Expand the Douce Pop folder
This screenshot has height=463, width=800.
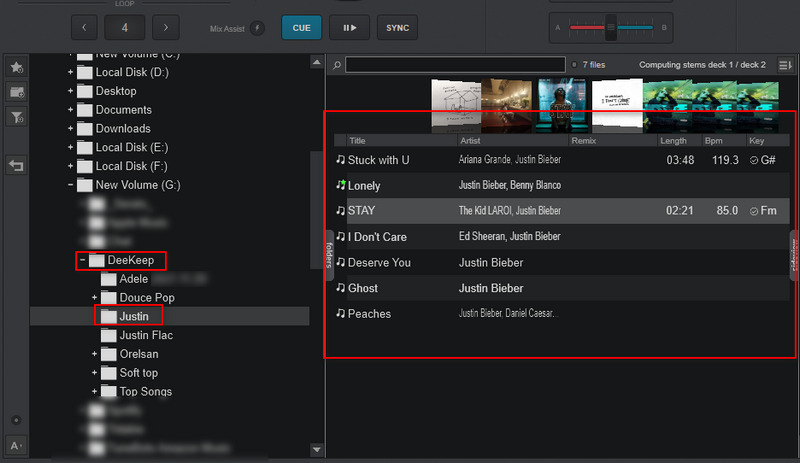pyautogui.click(x=94, y=298)
